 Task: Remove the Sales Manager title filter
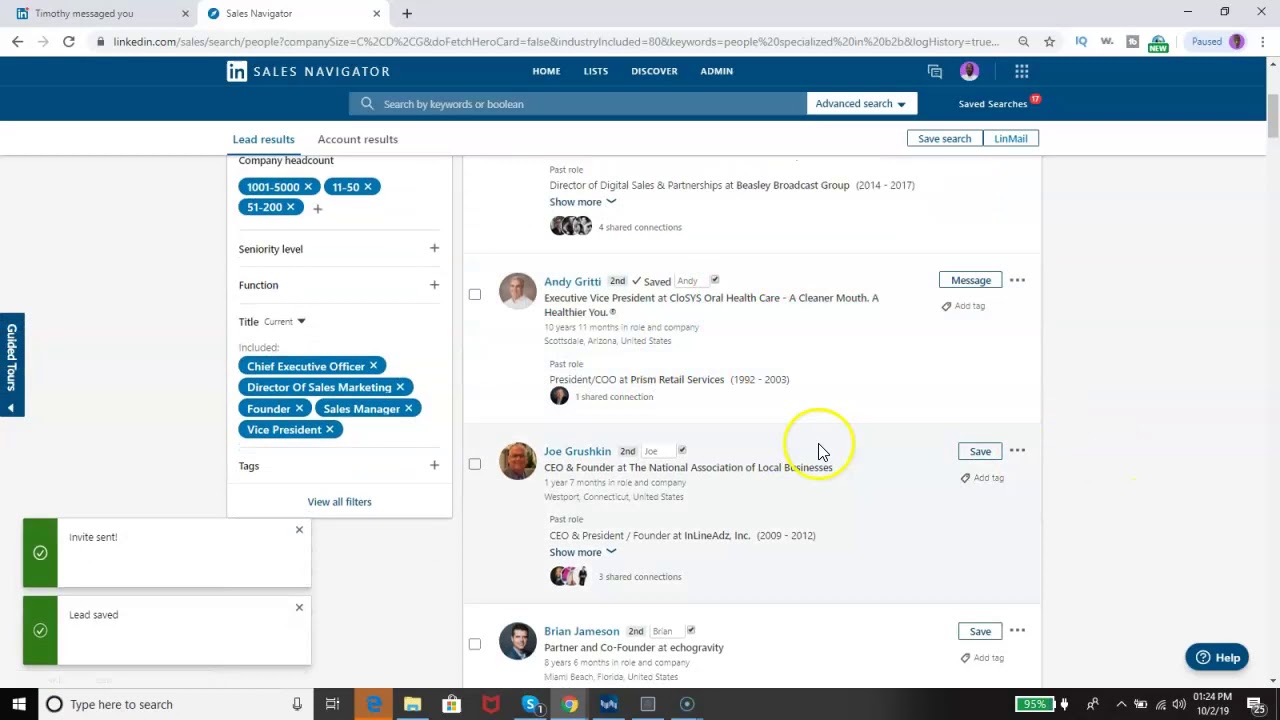pyautogui.click(x=408, y=408)
